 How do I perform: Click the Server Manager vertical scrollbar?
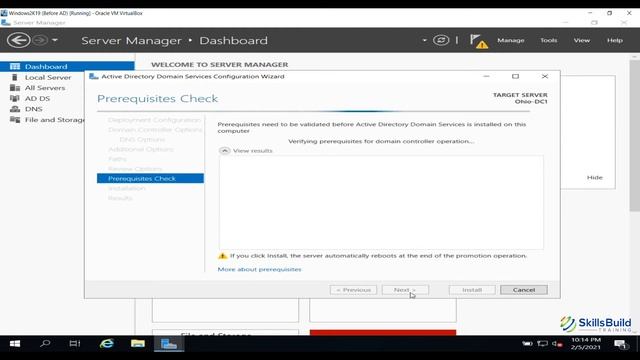pyautogui.click(x=635, y=135)
